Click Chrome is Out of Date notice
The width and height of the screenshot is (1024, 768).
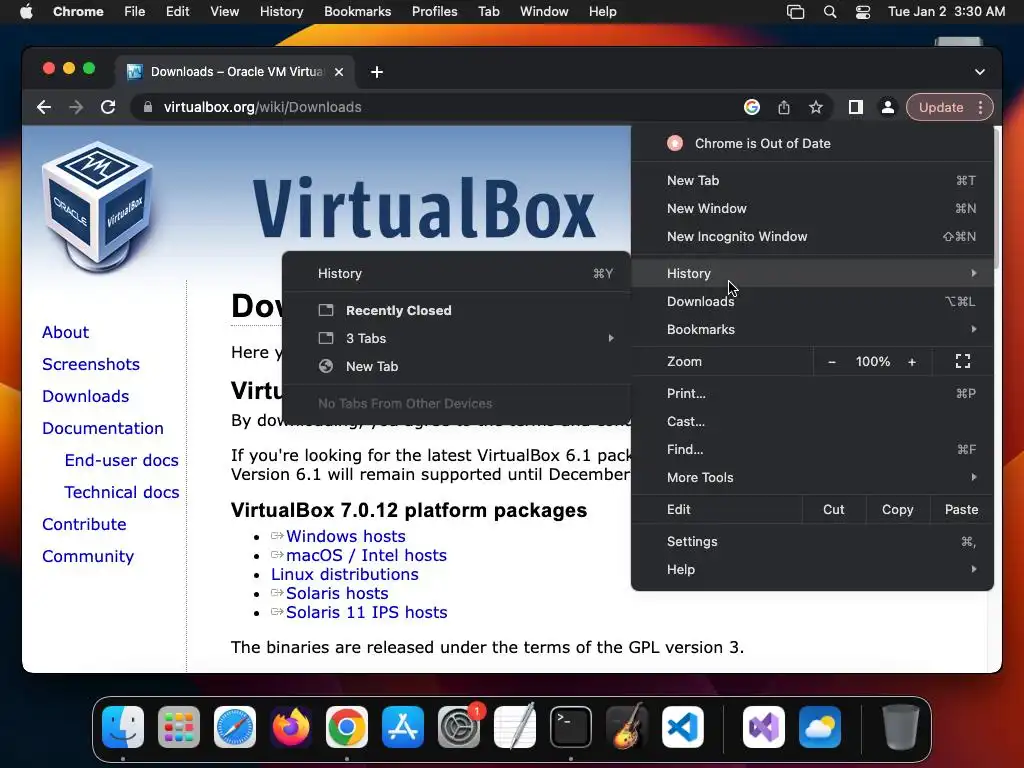tap(812, 144)
